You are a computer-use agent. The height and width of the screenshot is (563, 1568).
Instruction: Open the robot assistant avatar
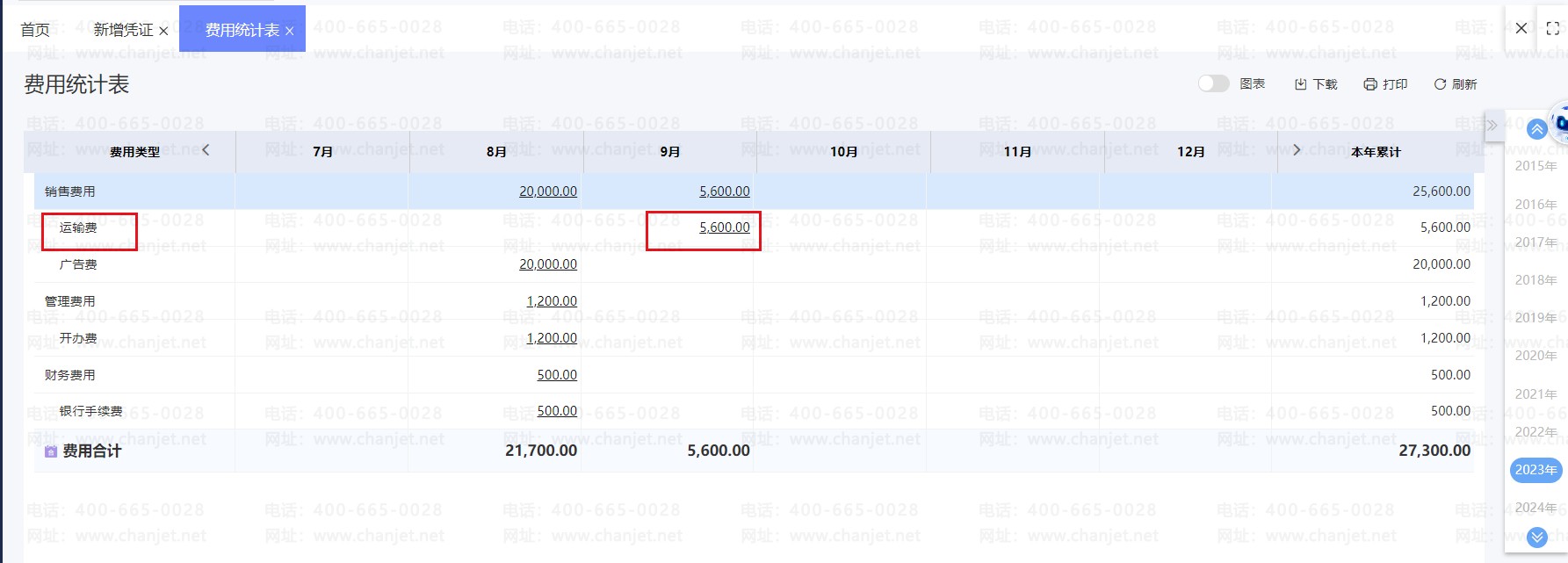coord(1559,123)
